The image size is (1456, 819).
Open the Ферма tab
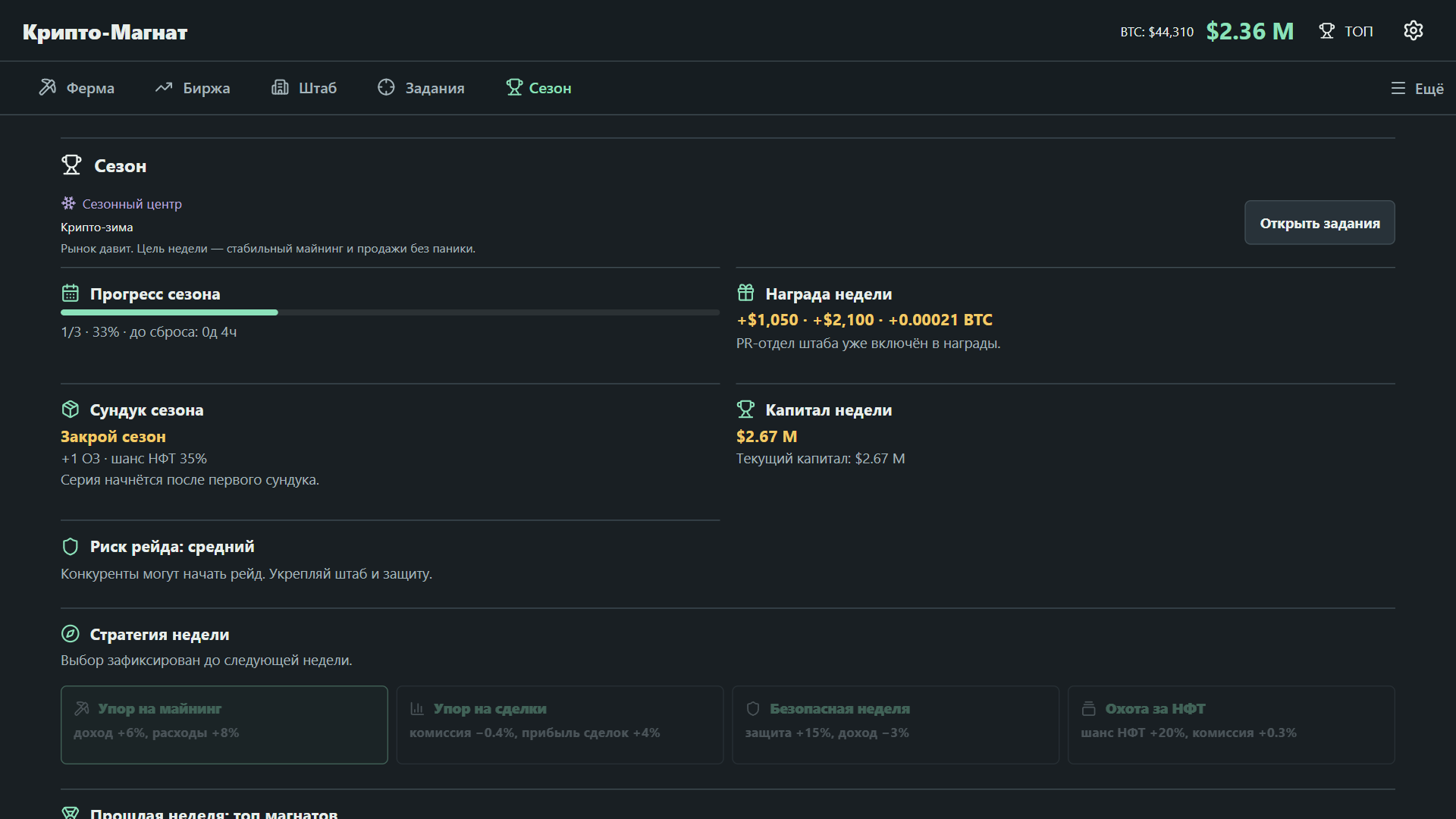click(77, 88)
